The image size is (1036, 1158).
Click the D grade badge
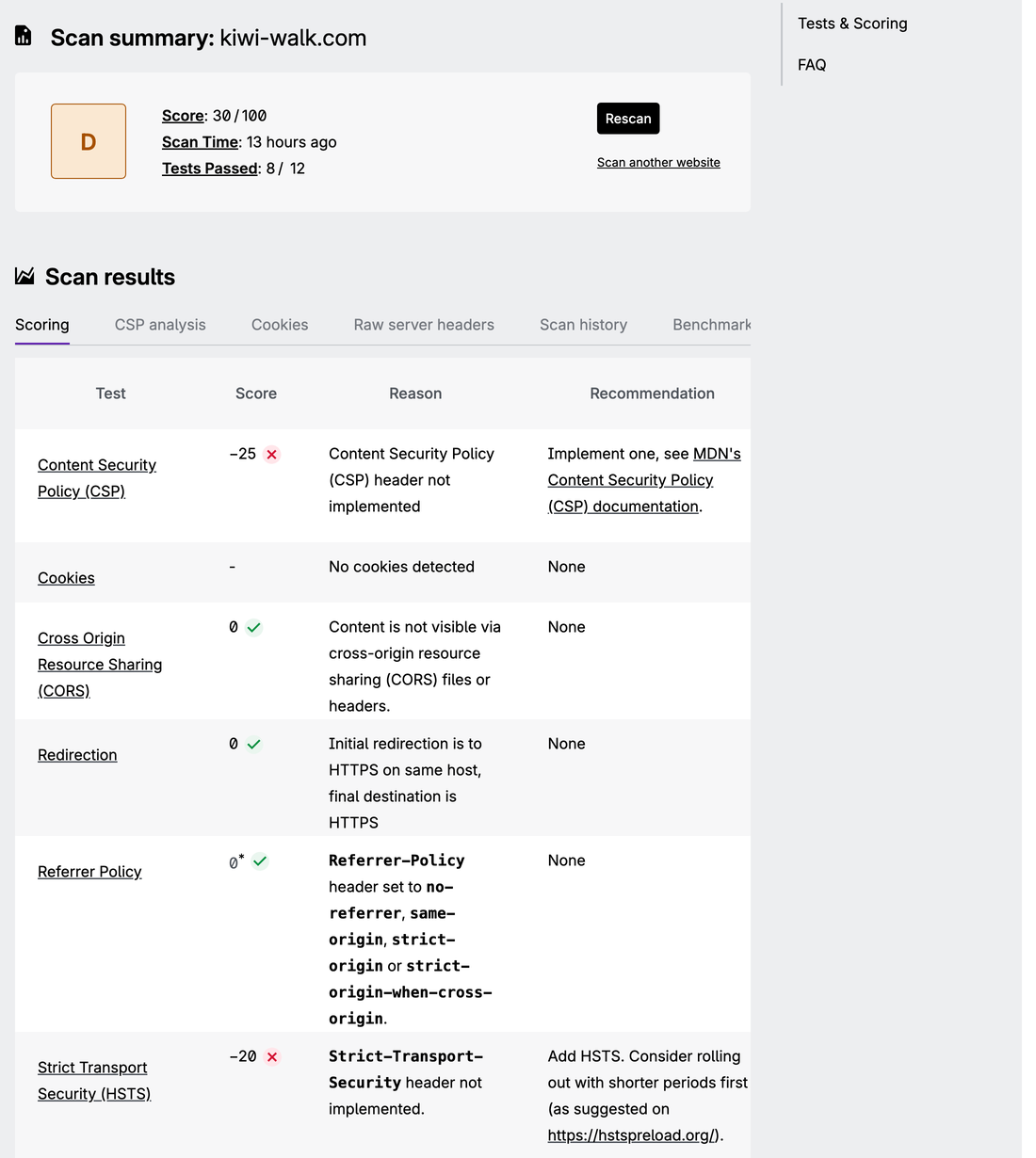click(x=89, y=141)
